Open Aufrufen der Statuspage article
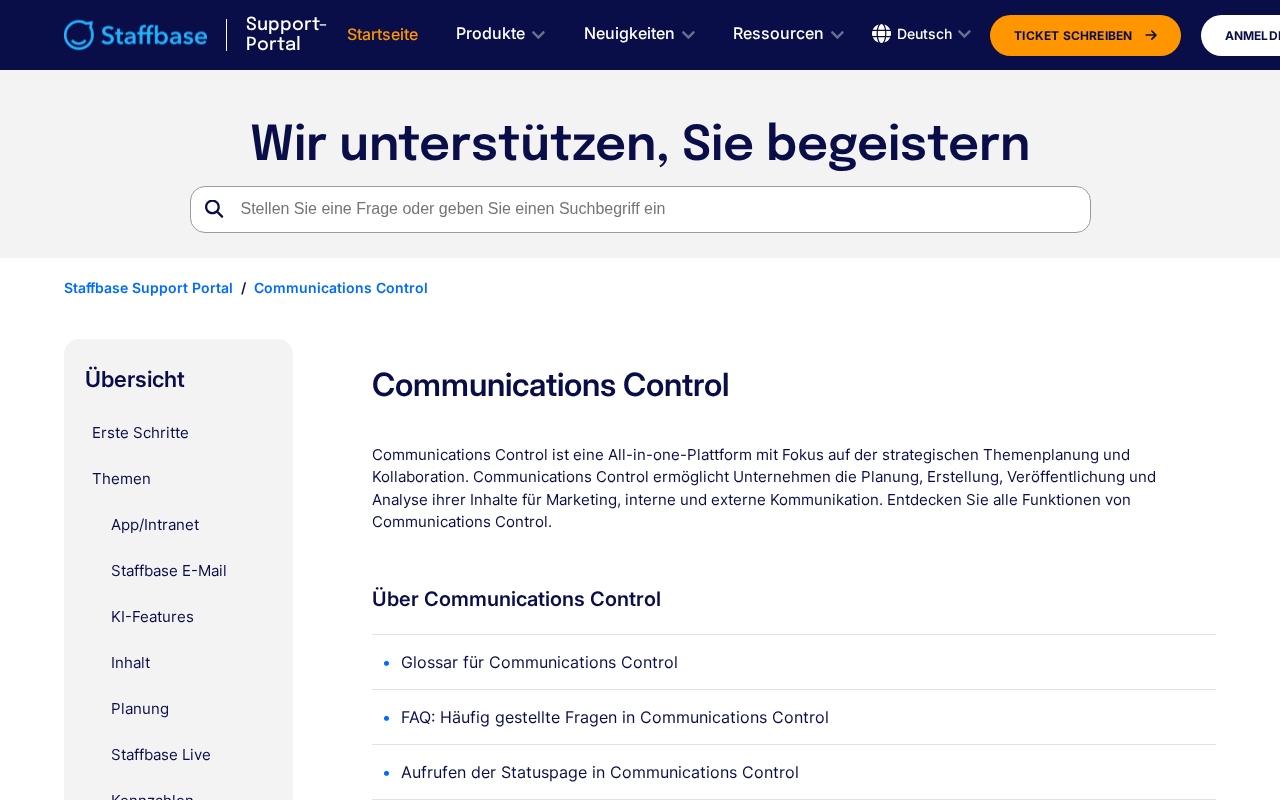Screen dimensions: 1280x800 pyautogui.click(x=600, y=772)
